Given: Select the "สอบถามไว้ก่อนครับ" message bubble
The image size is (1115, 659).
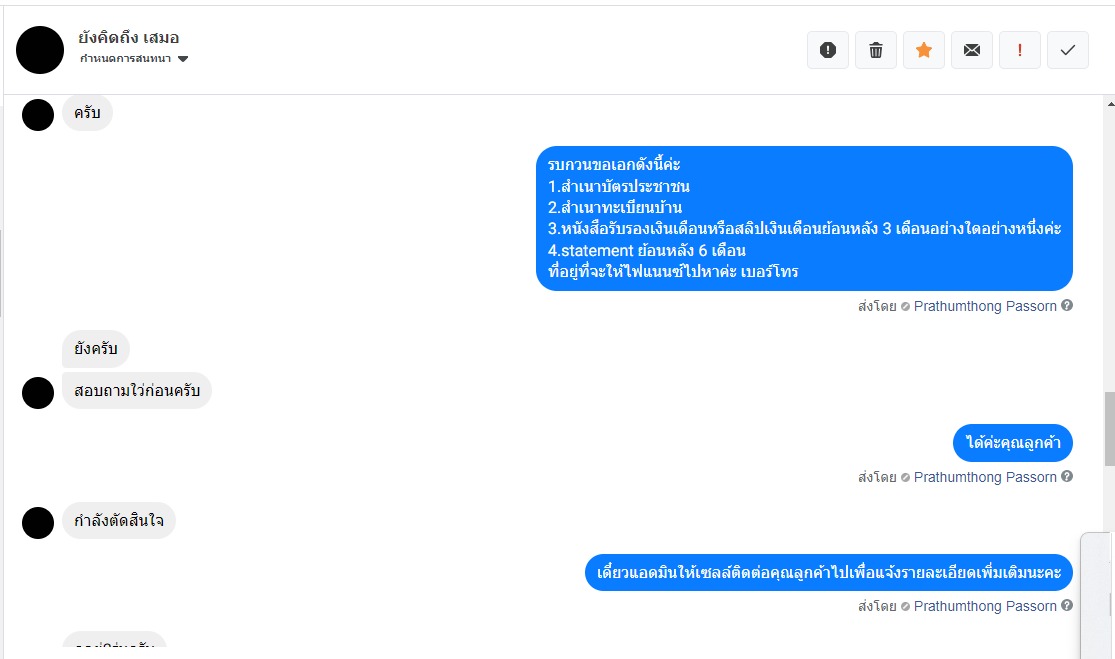Looking at the screenshot, I should (137, 391).
